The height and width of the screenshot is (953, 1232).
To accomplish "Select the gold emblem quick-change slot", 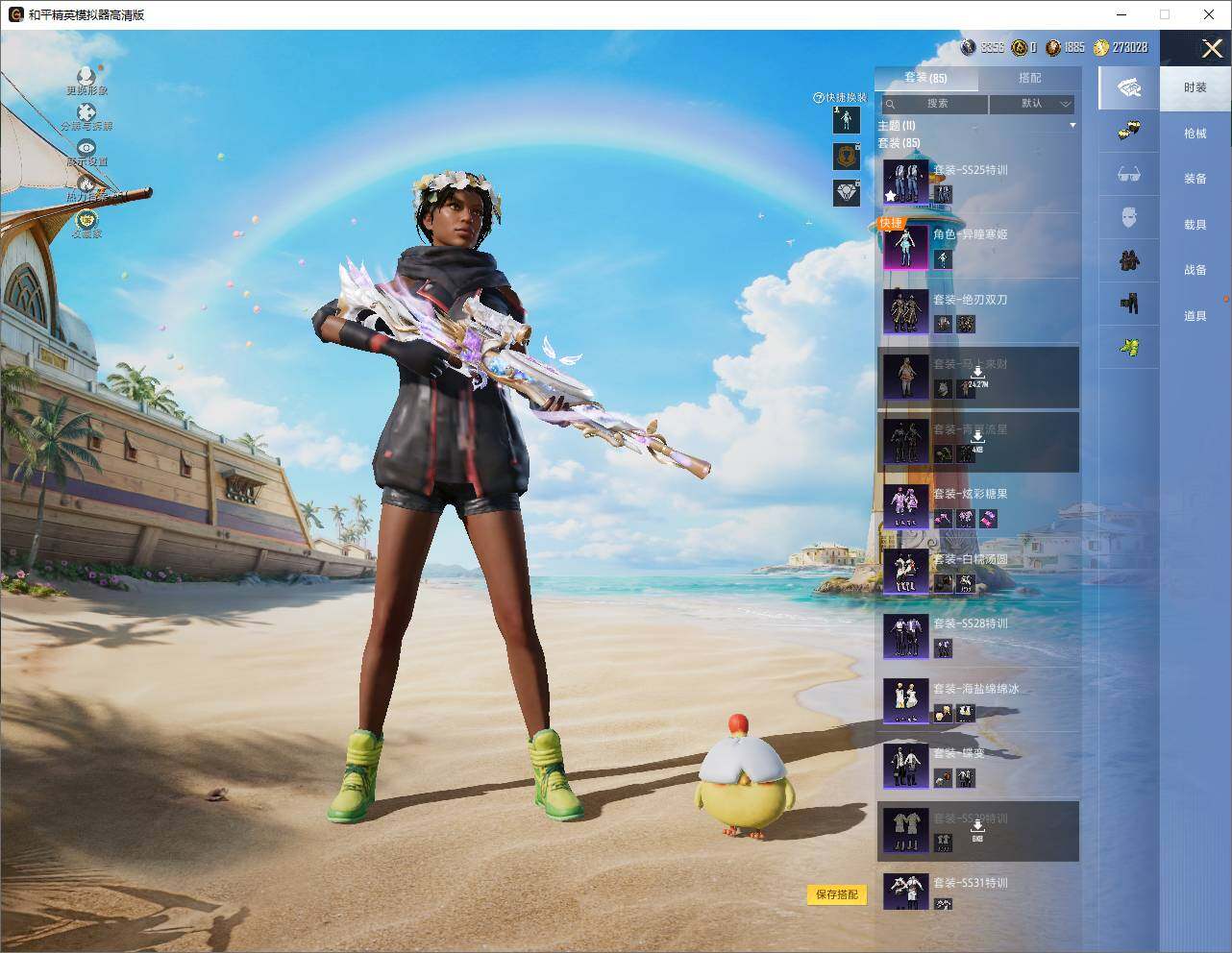I will [x=847, y=156].
